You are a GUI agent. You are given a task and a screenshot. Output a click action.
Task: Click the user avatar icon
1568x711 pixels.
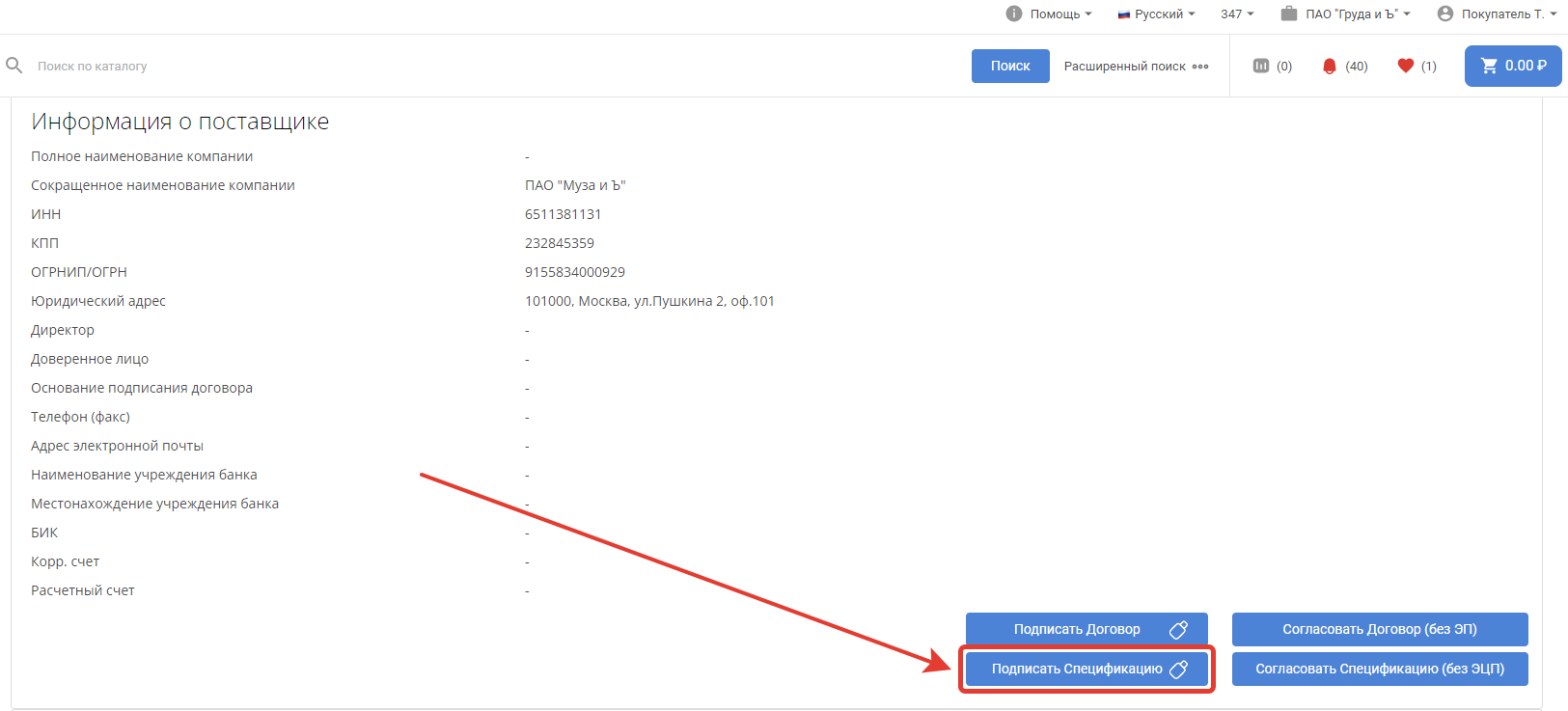point(1444,14)
